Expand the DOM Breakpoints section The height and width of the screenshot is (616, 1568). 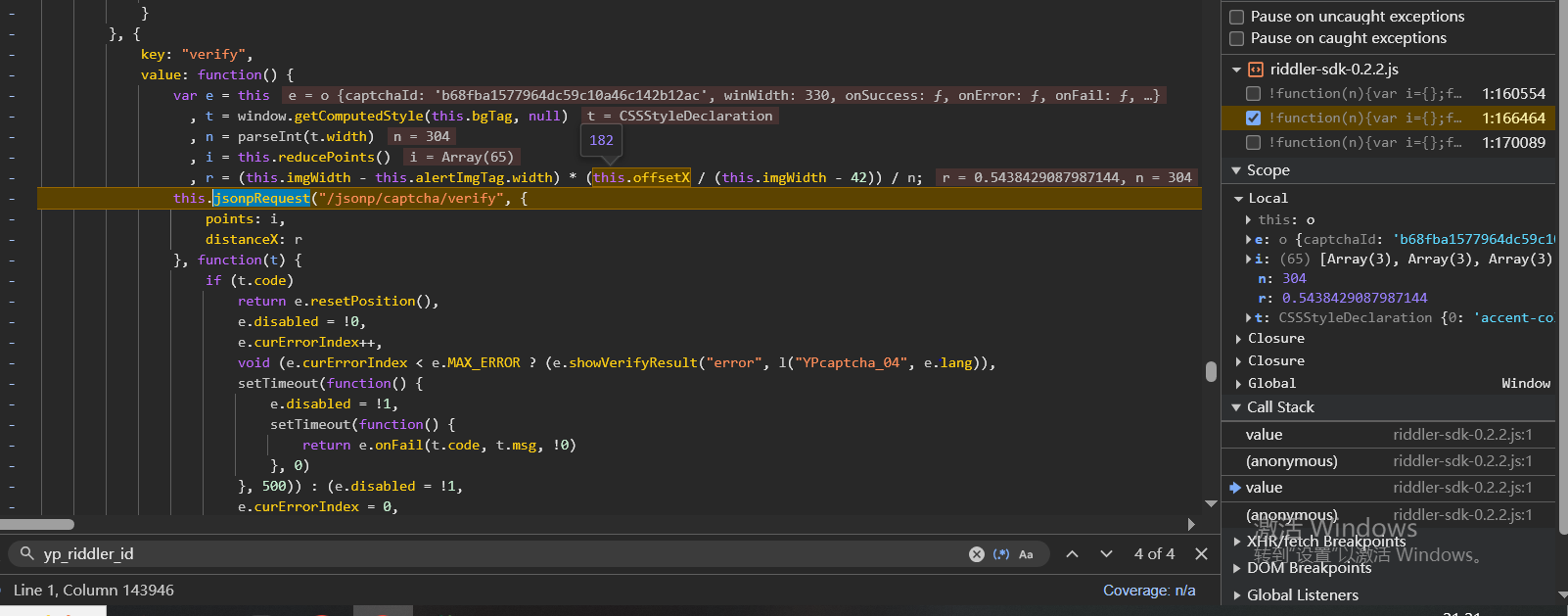(x=1237, y=568)
